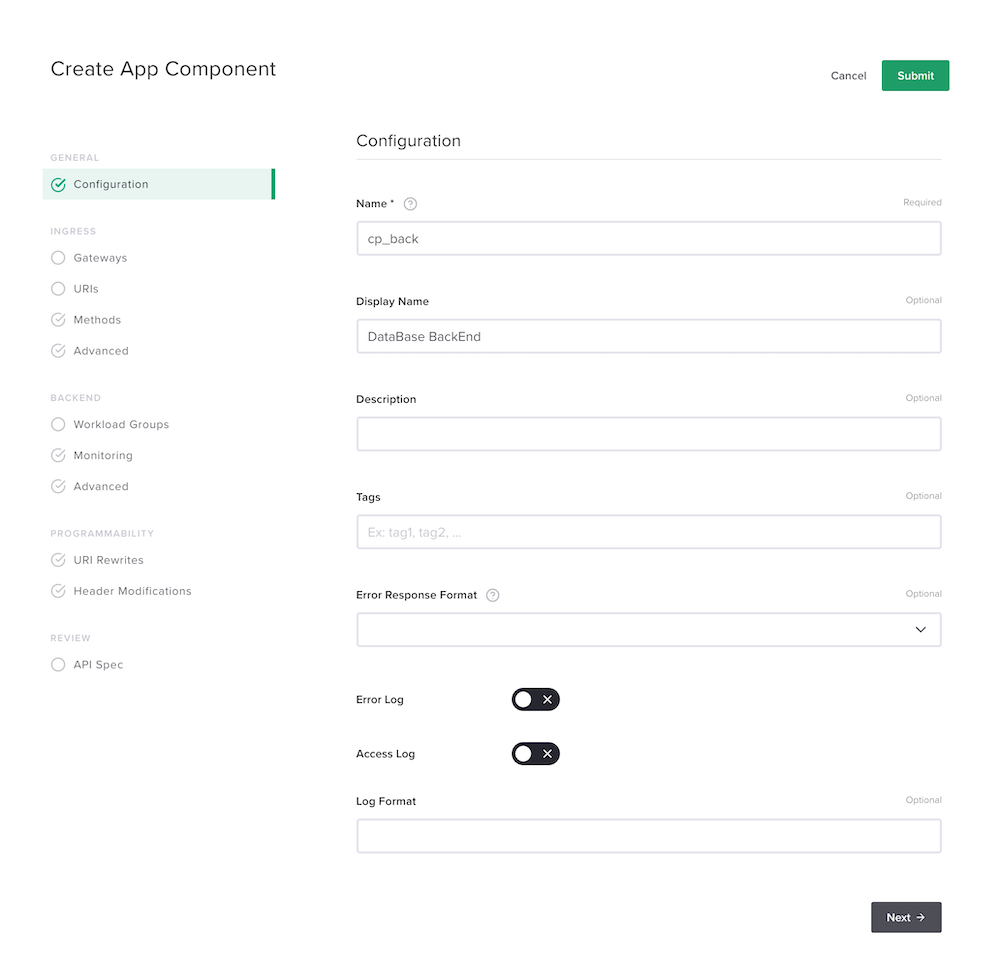Click the check icon beside Methods
This screenshot has height=959, width=1000.
click(58, 320)
